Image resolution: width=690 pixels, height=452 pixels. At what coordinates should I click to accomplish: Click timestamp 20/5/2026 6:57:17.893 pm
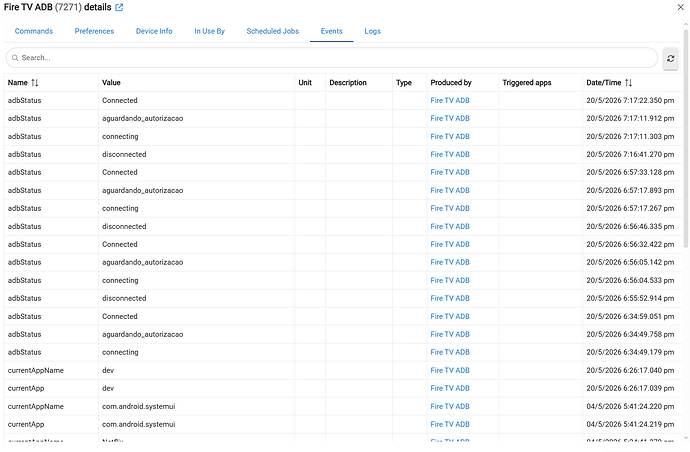(630, 190)
